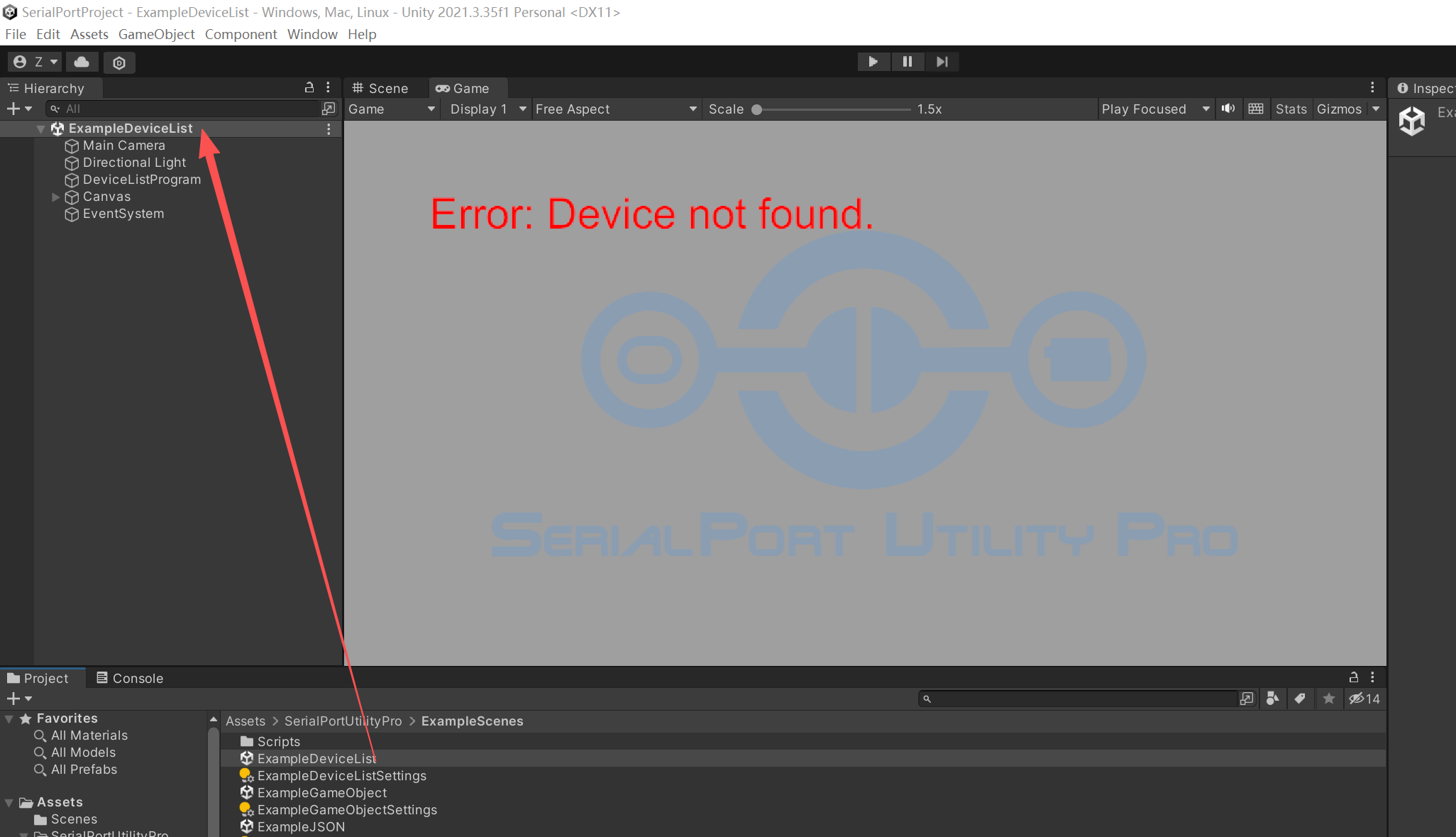Switch to the Project tab
1456x837 pixels.
[43, 678]
